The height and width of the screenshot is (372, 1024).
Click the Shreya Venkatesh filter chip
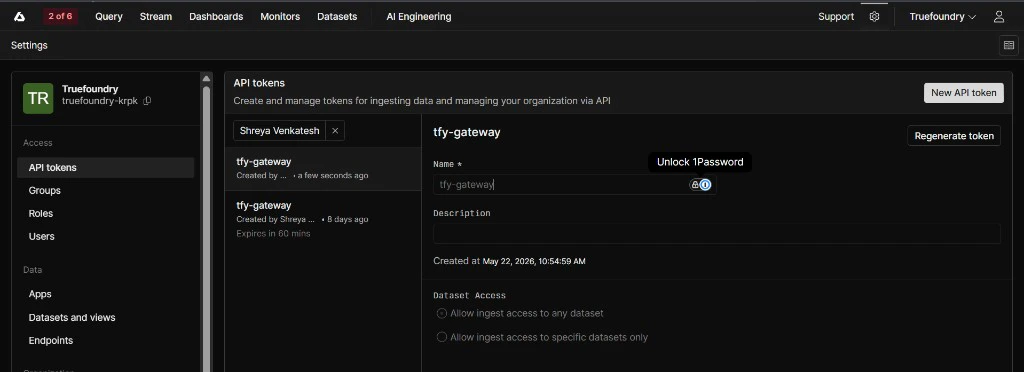point(280,131)
